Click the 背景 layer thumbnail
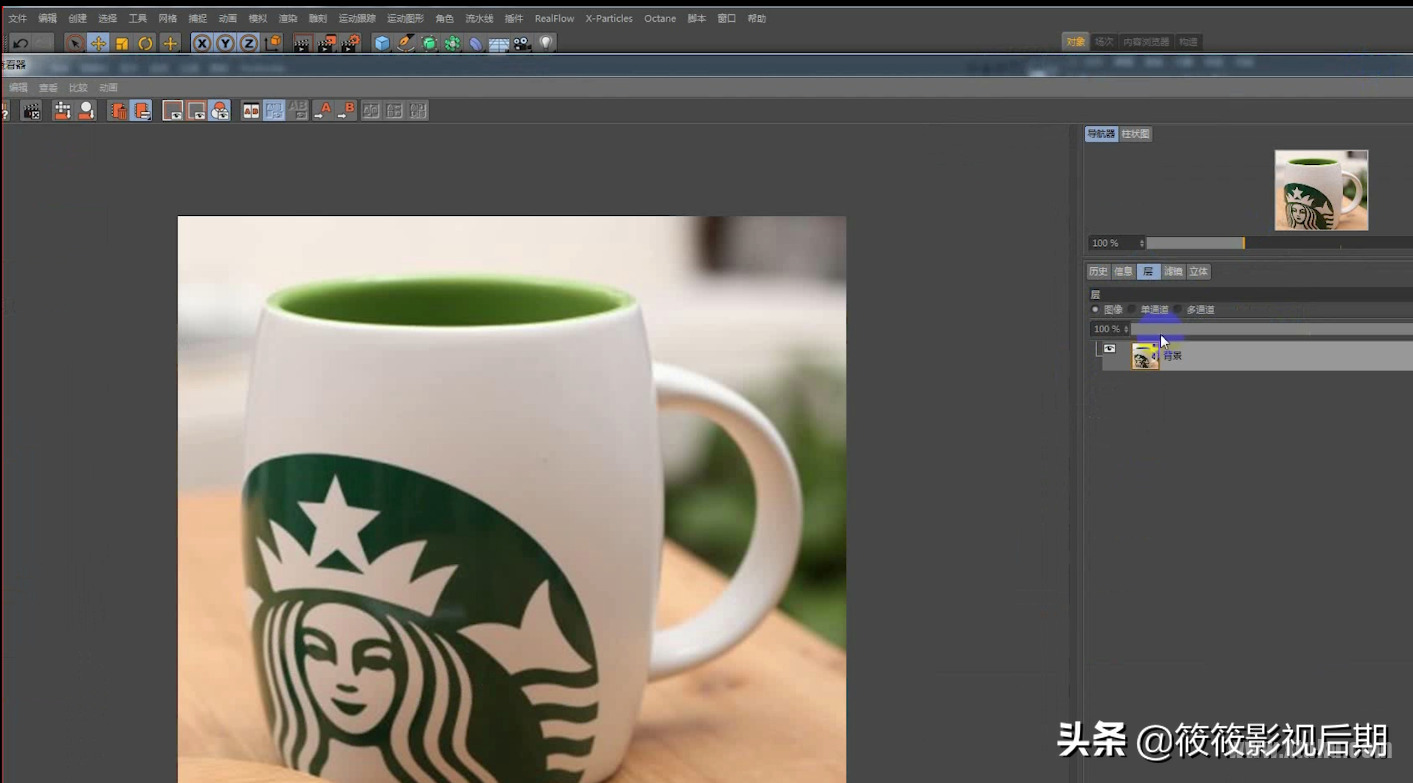Image resolution: width=1413 pixels, height=783 pixels. pos(1144,355)
